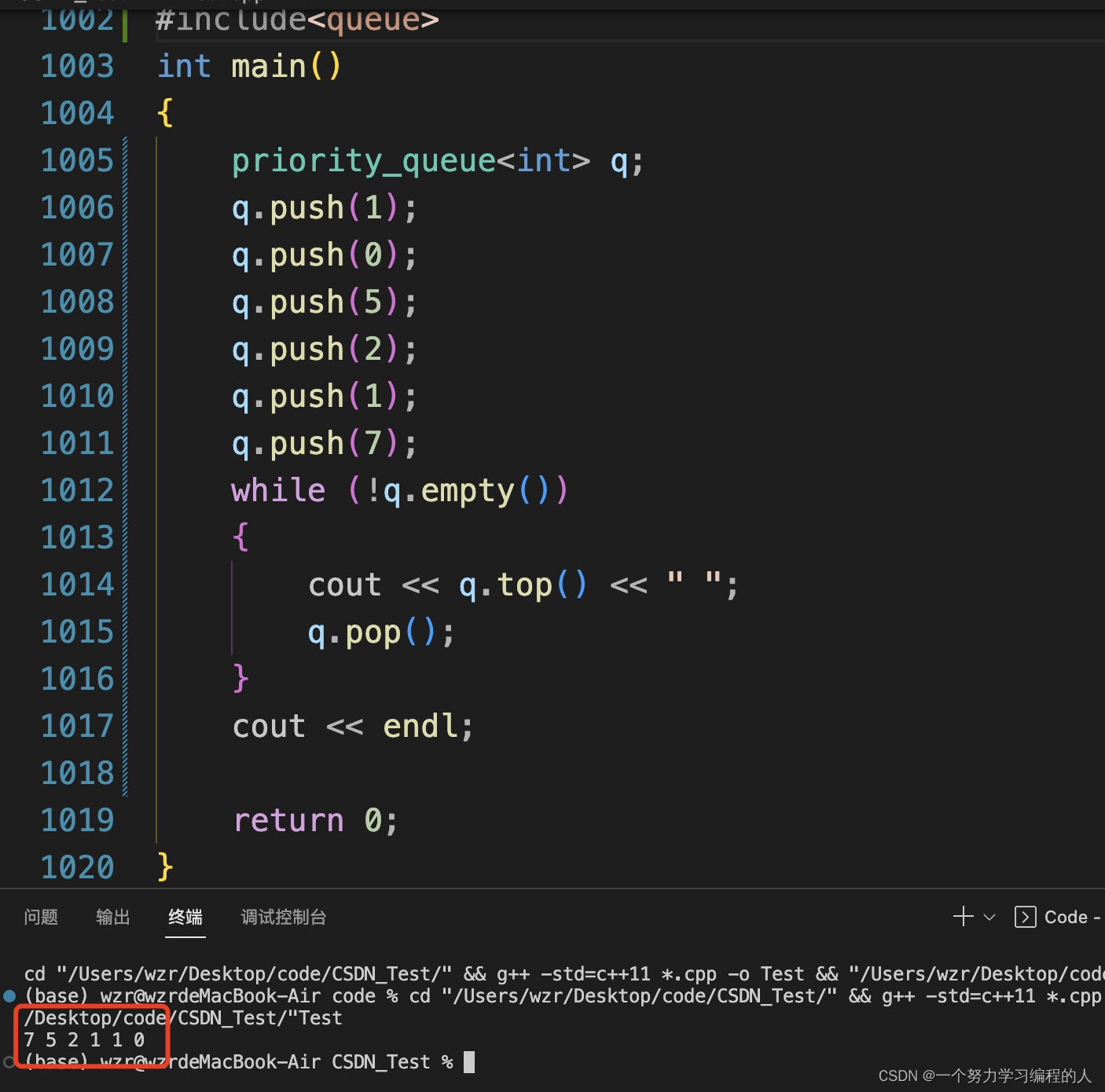
Task: Click line number 1017 in gutter
Action: (77, 726)
